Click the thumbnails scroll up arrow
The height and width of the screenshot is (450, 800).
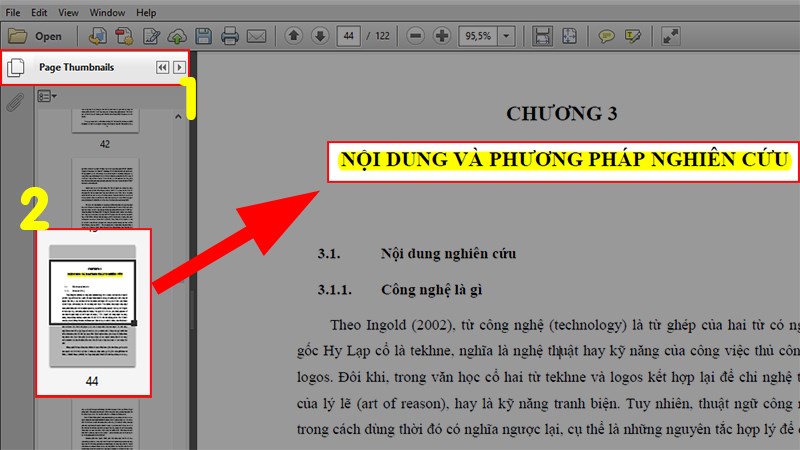pos(178,117)
